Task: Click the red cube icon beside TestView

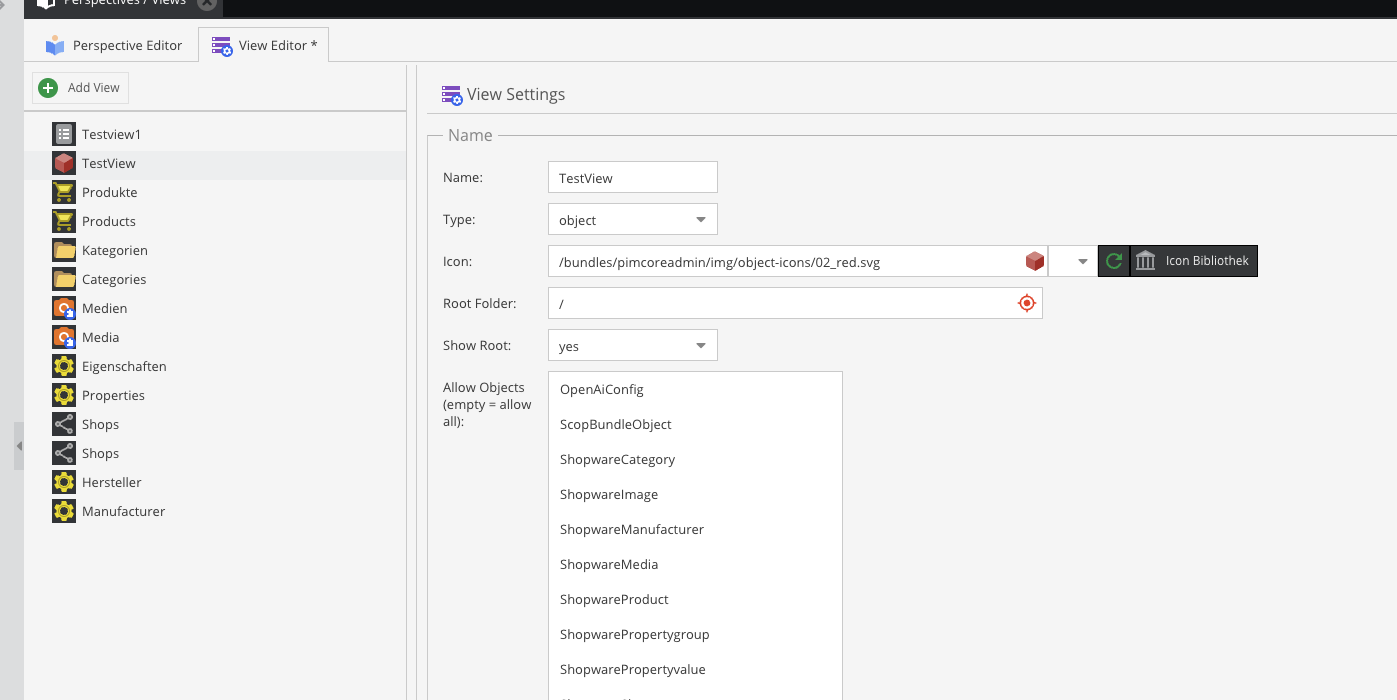Action: 64,163
